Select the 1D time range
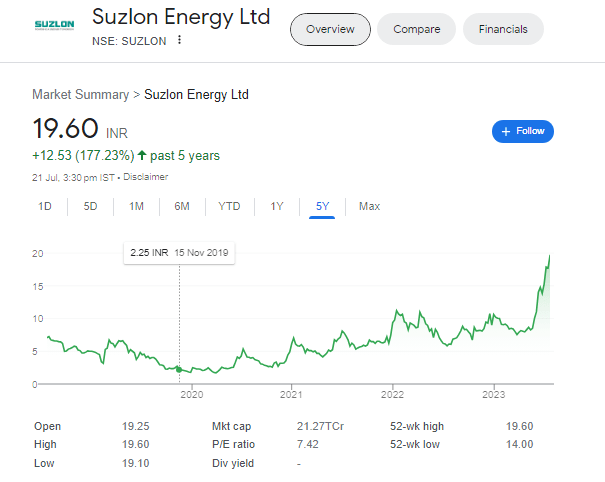605x482 pixels. [45, 206]
